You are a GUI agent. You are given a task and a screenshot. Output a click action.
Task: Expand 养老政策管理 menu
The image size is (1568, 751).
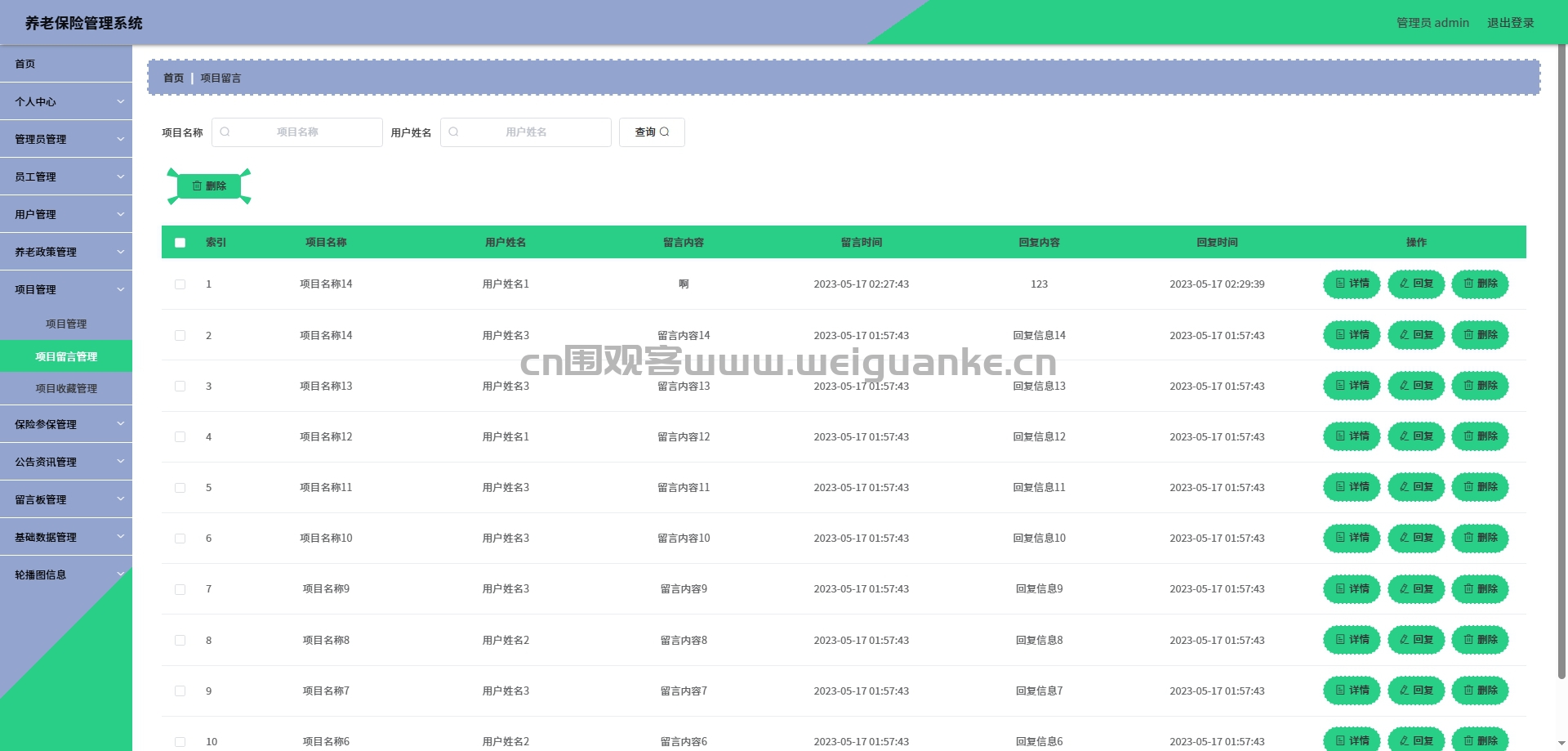tap(66, 252)
